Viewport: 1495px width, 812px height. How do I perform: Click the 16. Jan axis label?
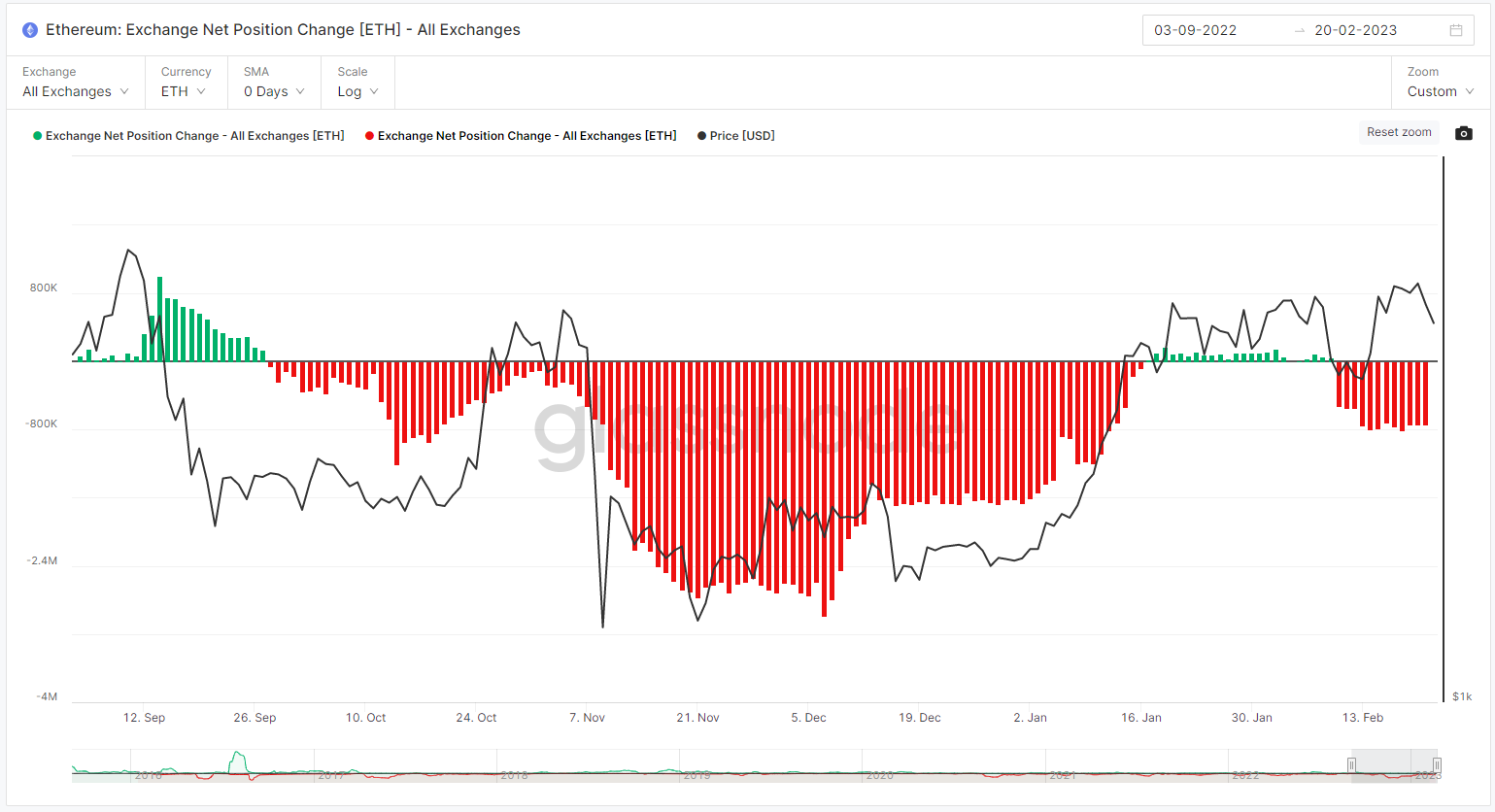pos(1140,718)
